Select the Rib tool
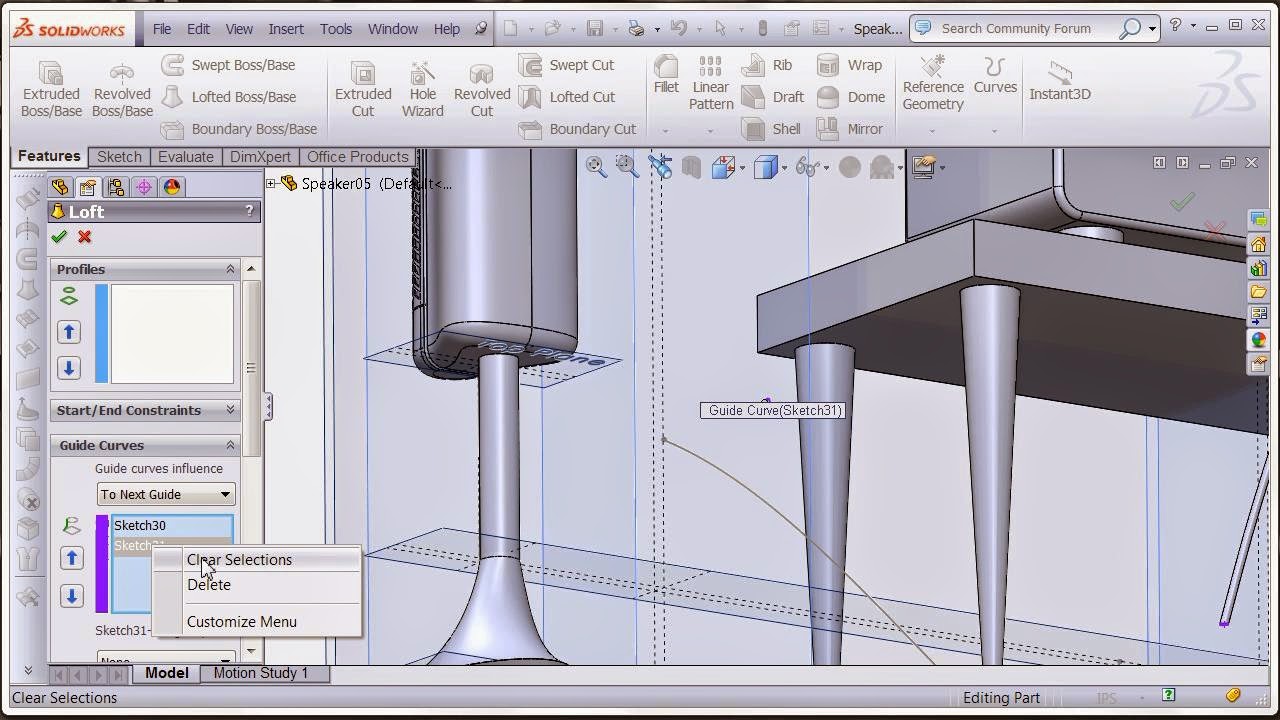This screenshot has width=1280, height=720. (x=767, y=65)
